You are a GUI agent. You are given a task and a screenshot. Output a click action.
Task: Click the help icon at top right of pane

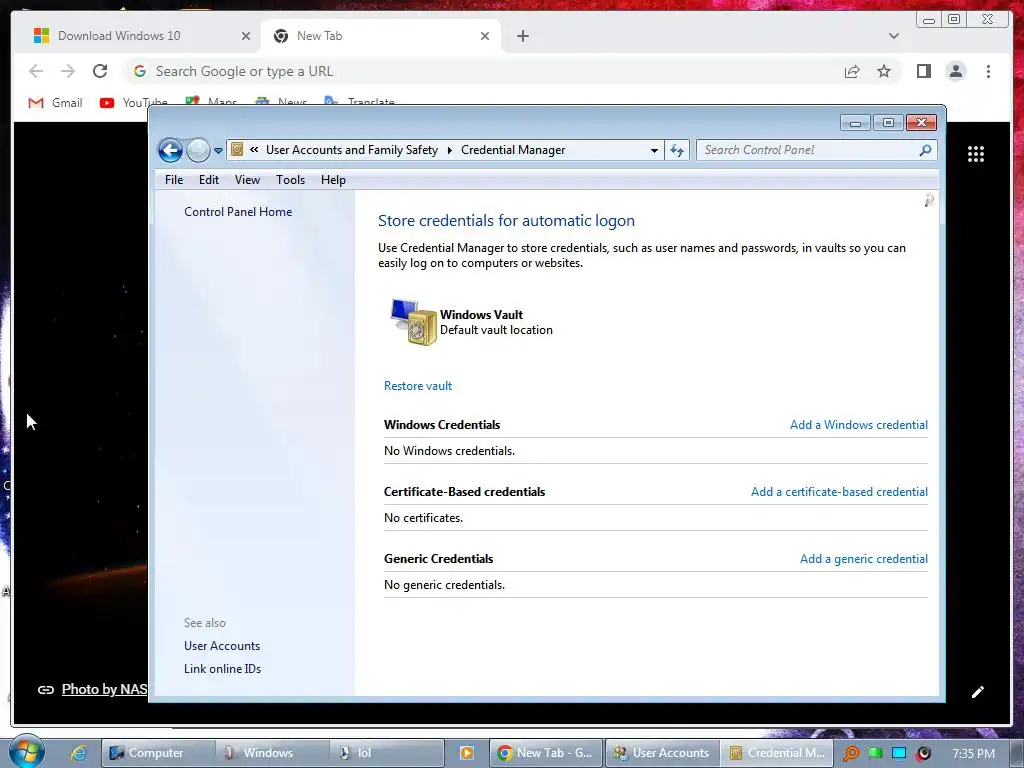coord(929,200)
